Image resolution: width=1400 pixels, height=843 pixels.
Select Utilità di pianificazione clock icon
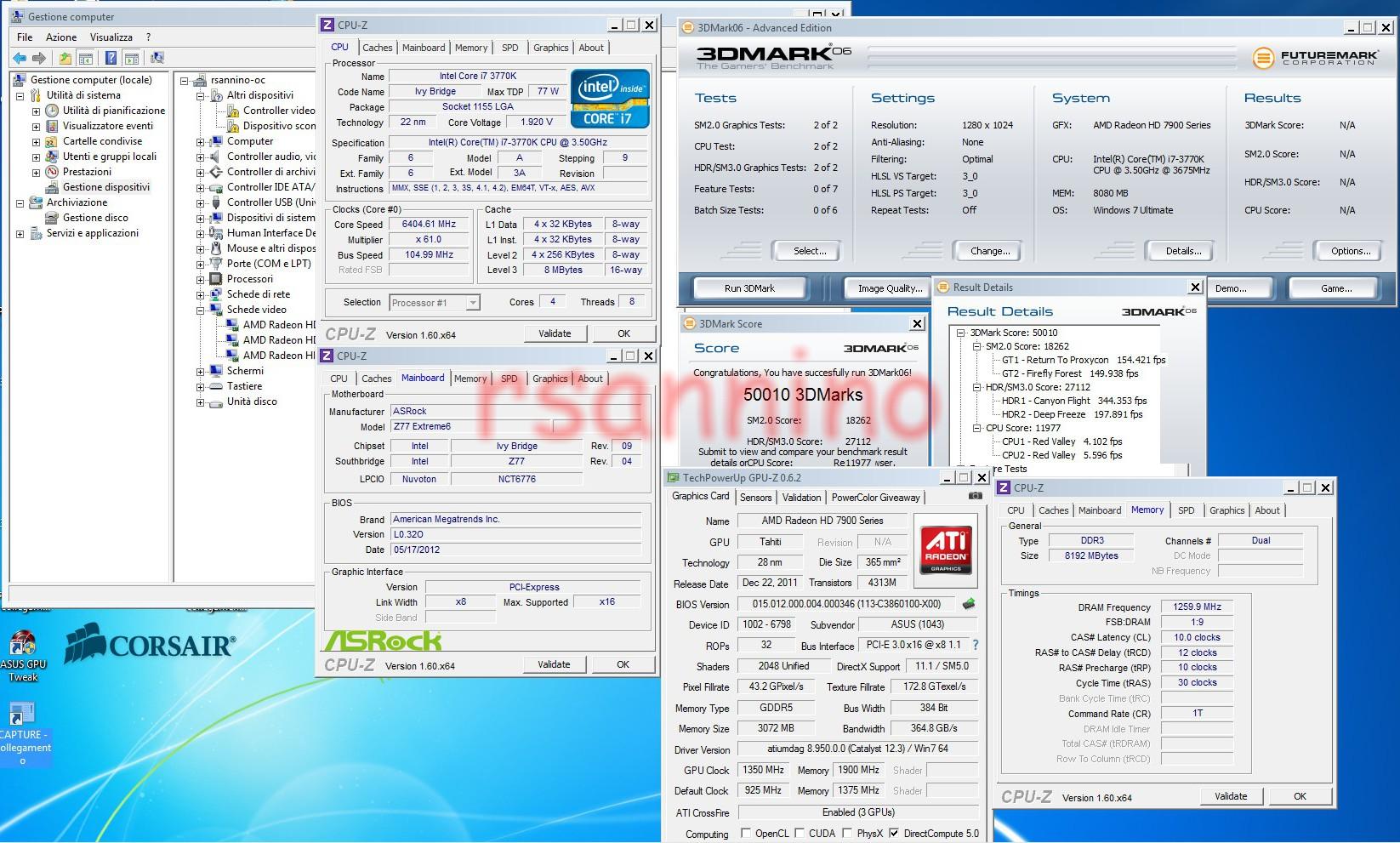click(52, 111)
